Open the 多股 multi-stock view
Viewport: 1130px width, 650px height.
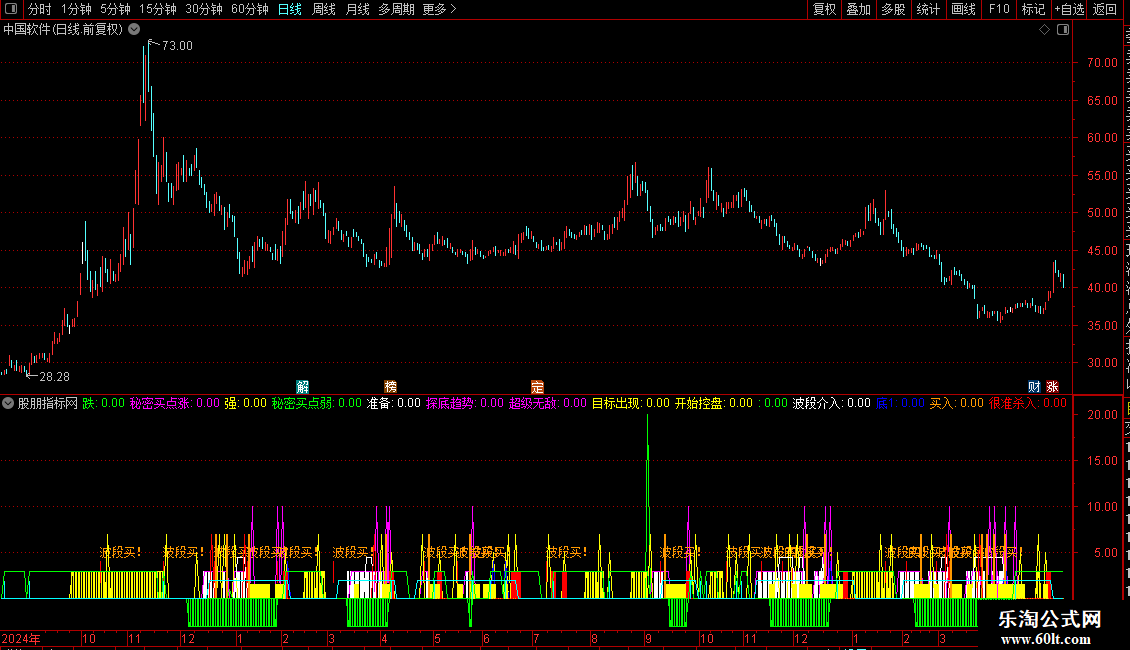pyautogui.click(x=894, y=9)
